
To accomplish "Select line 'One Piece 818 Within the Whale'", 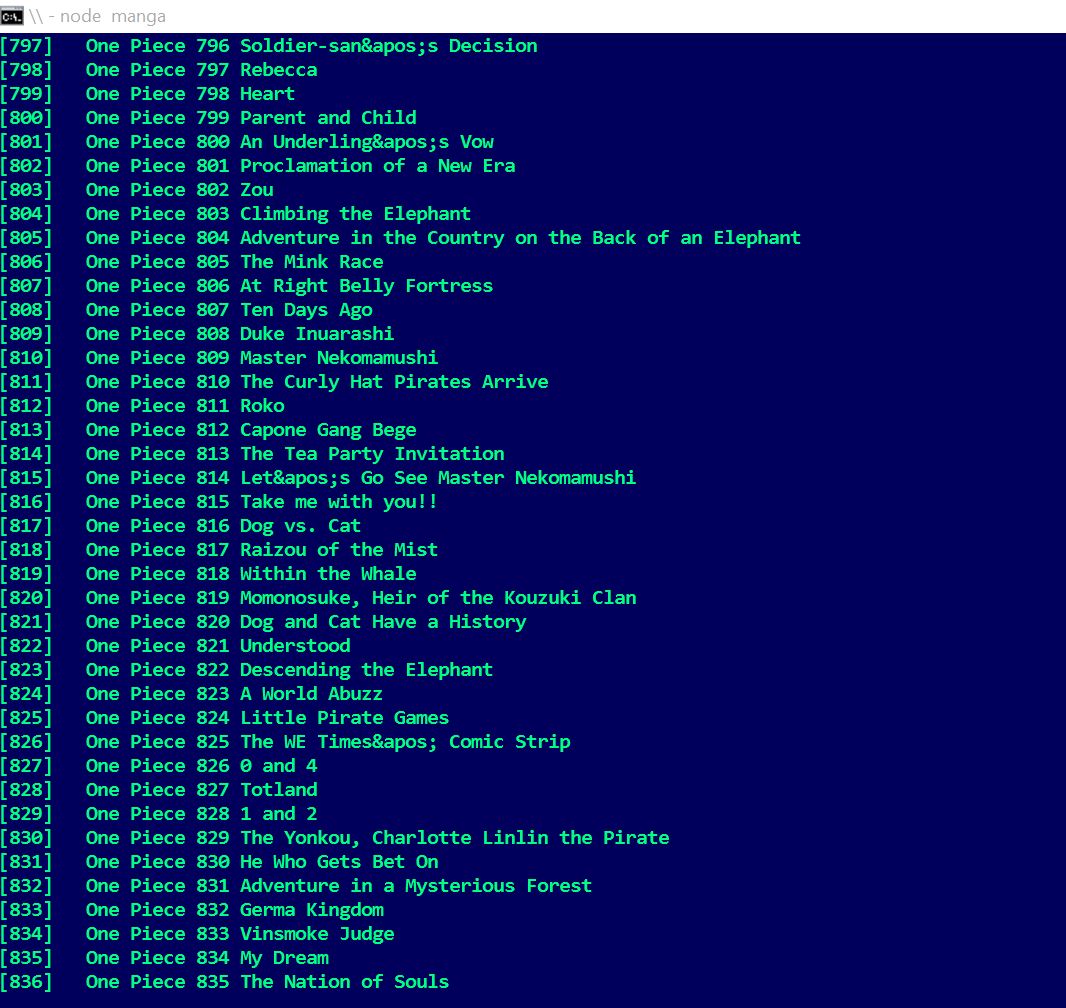I will (x=251, y=574).
